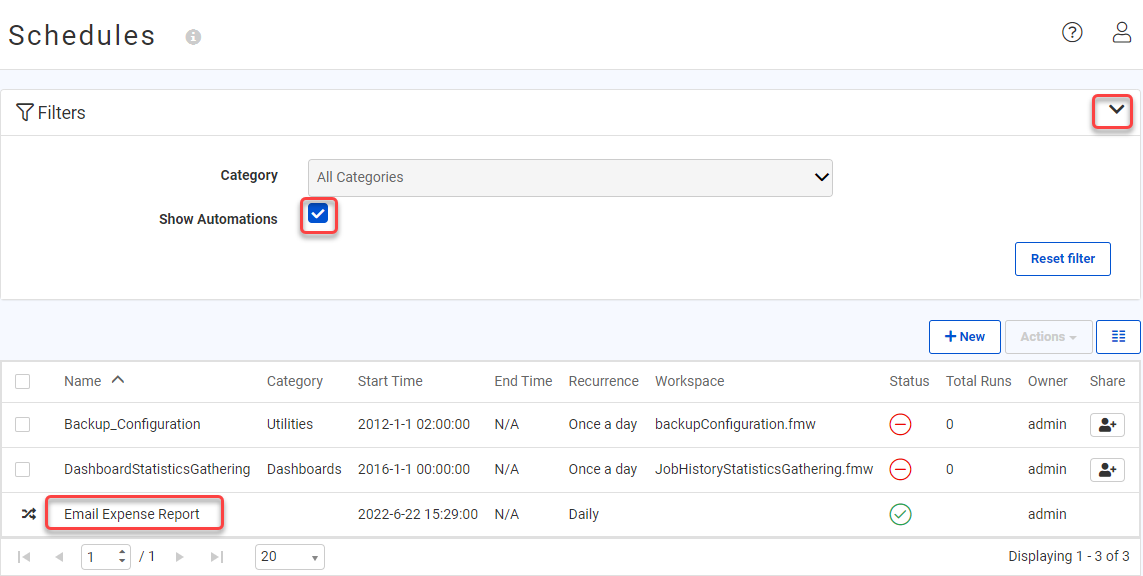Open the column display options icon next to Actions
Viewport: 1143px width, 576px height.
pyautogui.click(x=1118, y=337)
